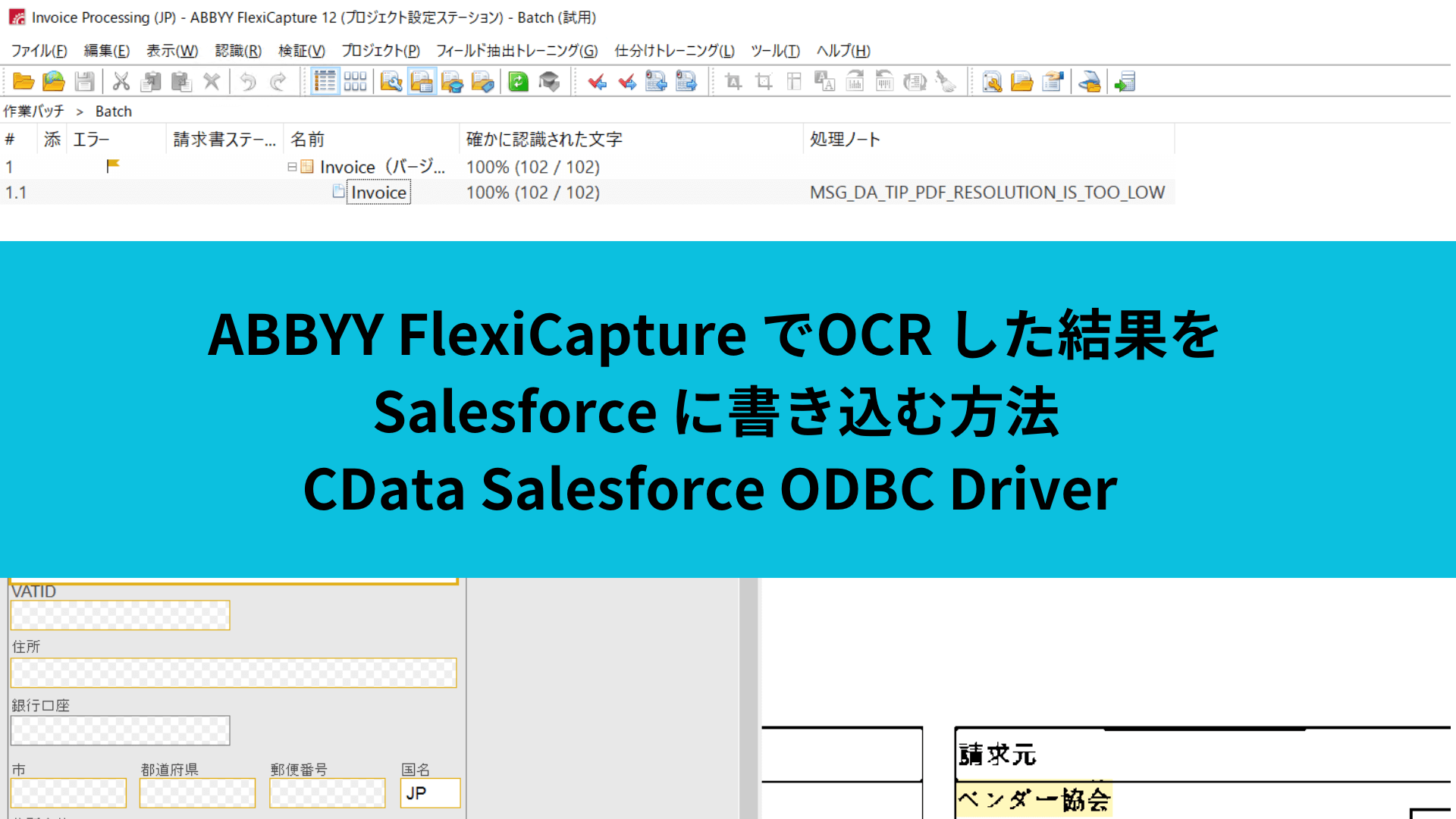The width and height of the screenshot is (1456, 819).
Task: Collapse the Invoice document tree node
Action: click(291, 167)
